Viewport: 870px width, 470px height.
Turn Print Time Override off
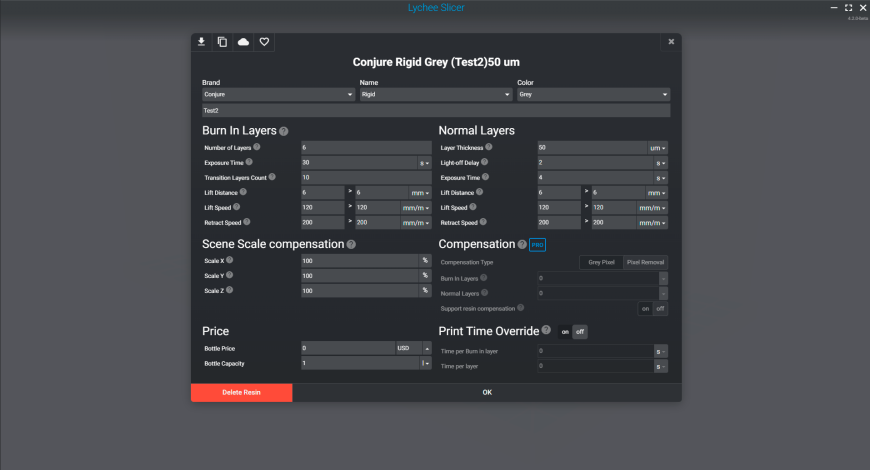point(580,332)
